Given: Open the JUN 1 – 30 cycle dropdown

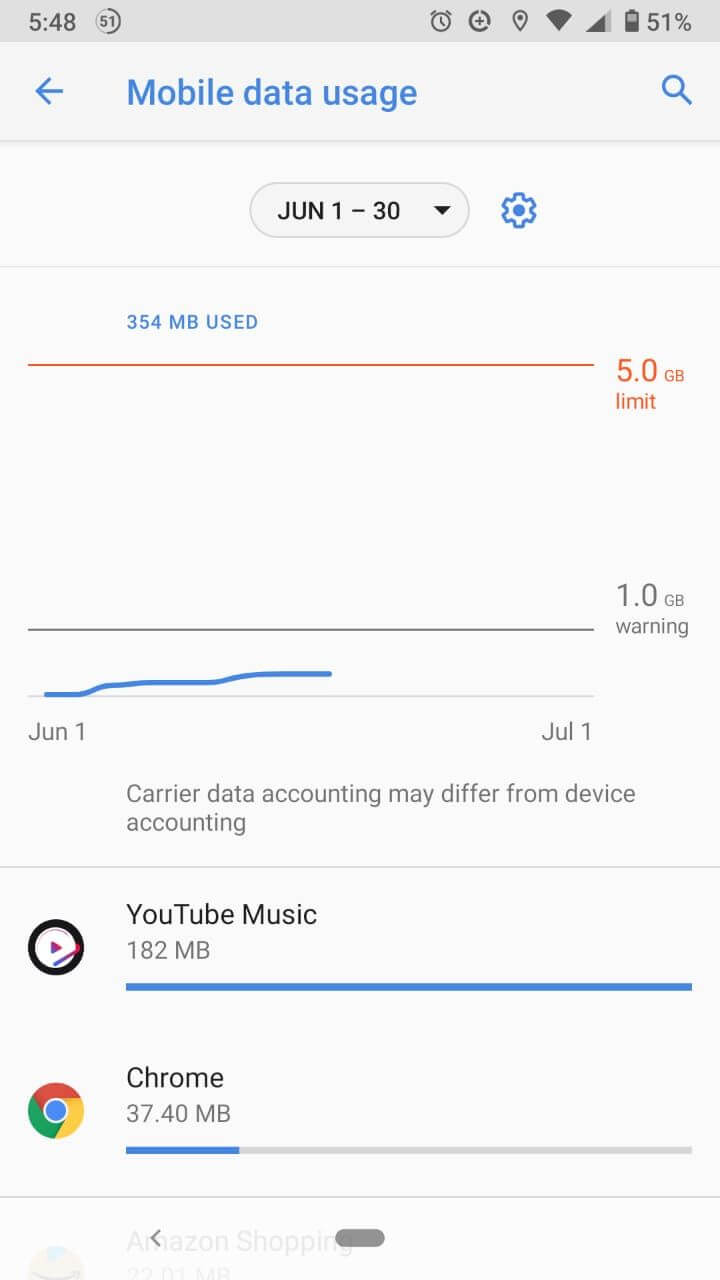Looking at the screenshot, I should point(340,210).
